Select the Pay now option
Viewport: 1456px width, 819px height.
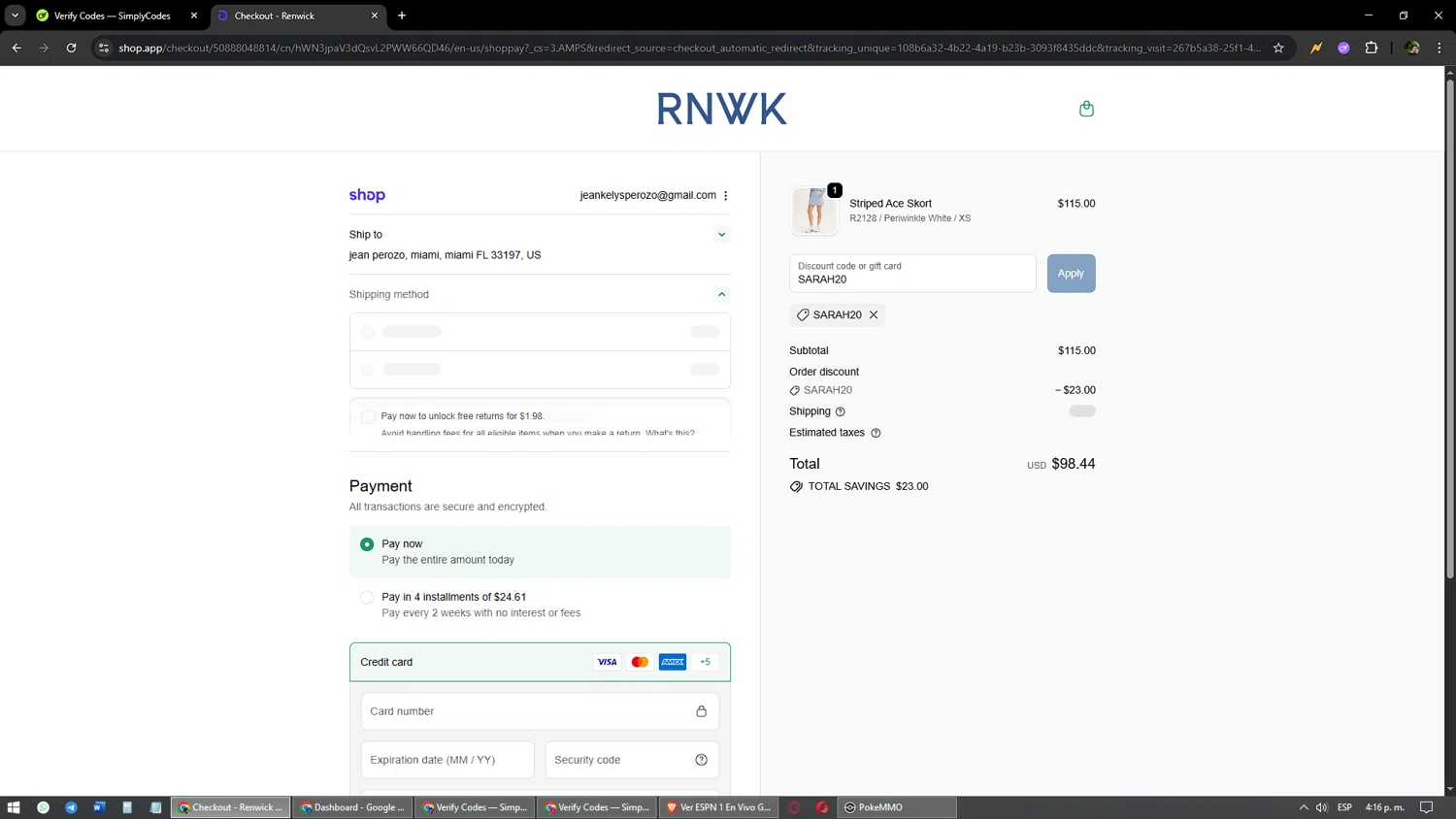(367, 544)
